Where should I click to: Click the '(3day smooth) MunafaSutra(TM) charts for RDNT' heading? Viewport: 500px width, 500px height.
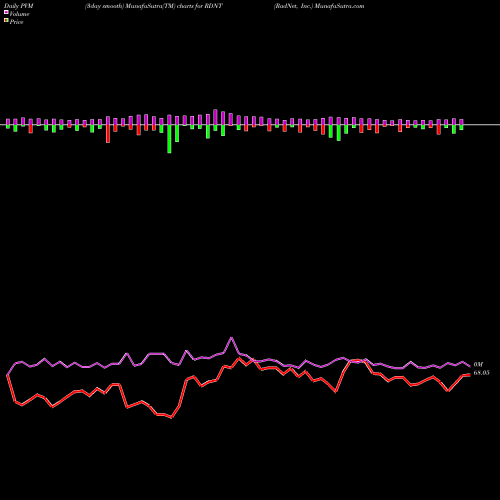click(x=153, y=6)
